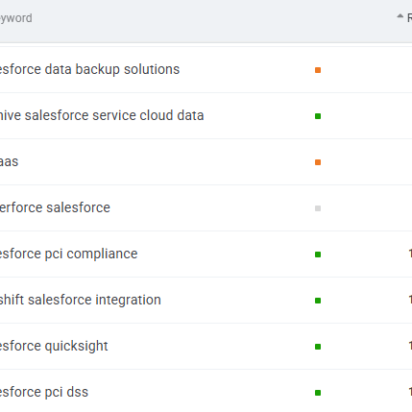This screenshot has height=412, width=412.
Task: Click the Keyword column header
Action: click(16, 18)
